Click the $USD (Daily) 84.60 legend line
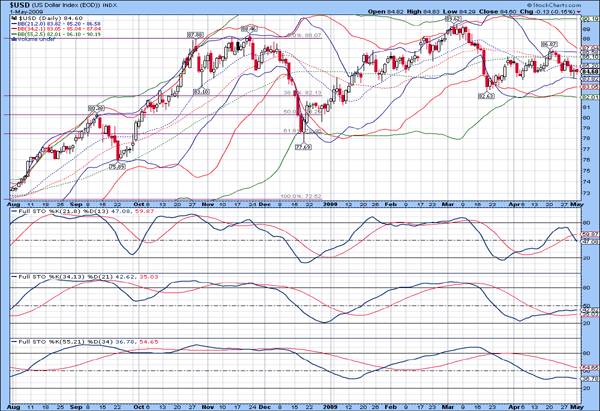 point(41,19)
